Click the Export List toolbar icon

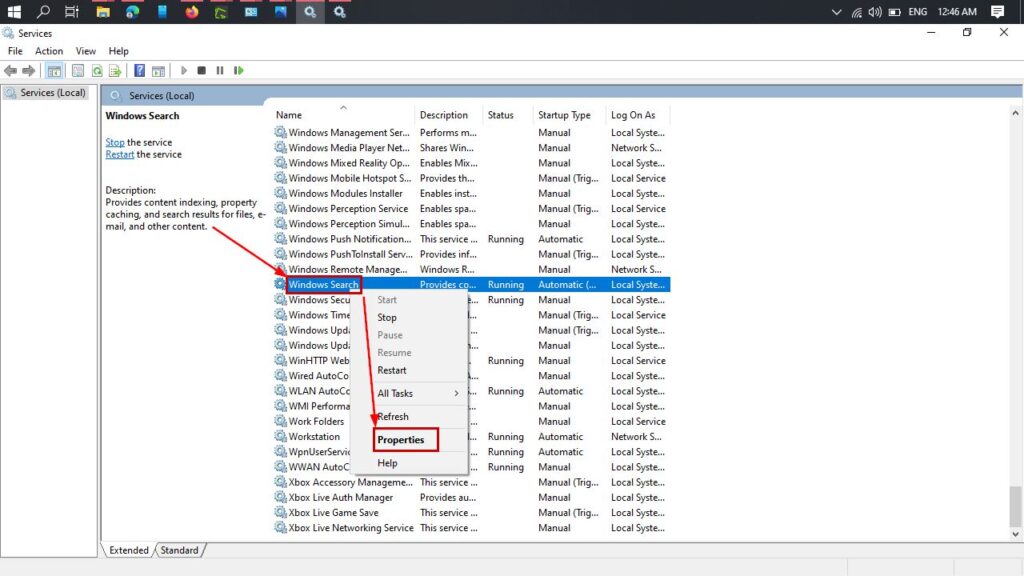tap(115, 71)
